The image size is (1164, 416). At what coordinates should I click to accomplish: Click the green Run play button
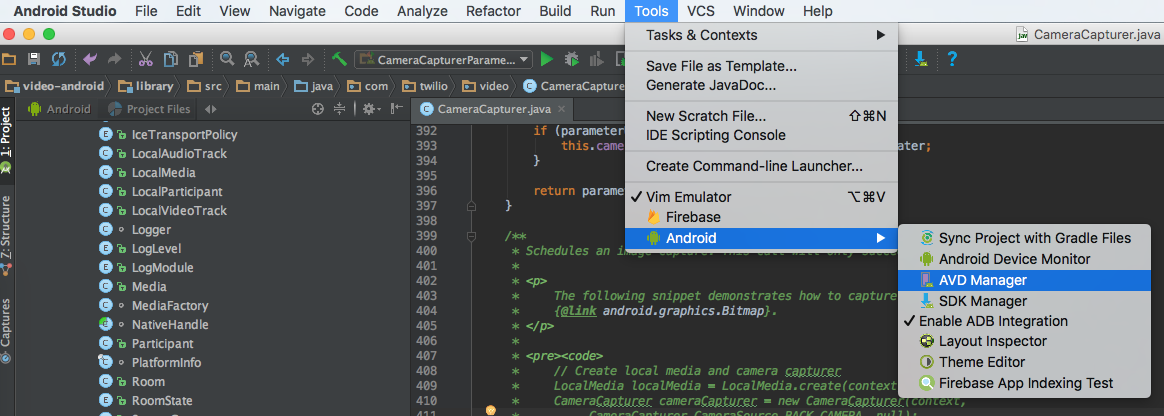point(547,59)
